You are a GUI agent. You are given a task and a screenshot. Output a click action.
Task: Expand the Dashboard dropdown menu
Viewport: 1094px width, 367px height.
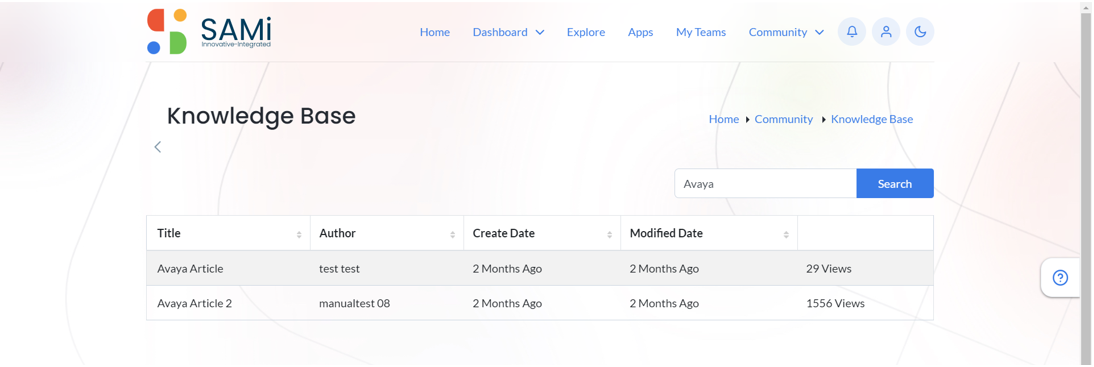(508, 32)
